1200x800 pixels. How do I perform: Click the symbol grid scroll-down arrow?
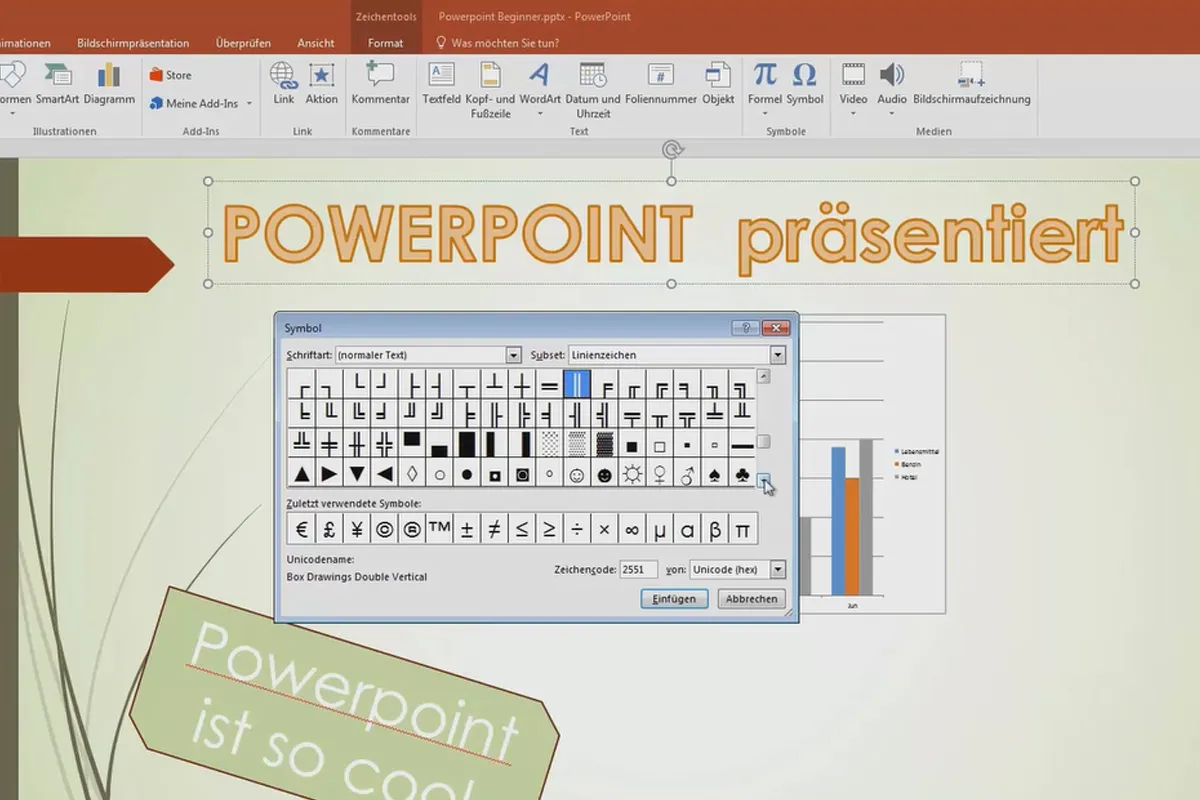764,482
